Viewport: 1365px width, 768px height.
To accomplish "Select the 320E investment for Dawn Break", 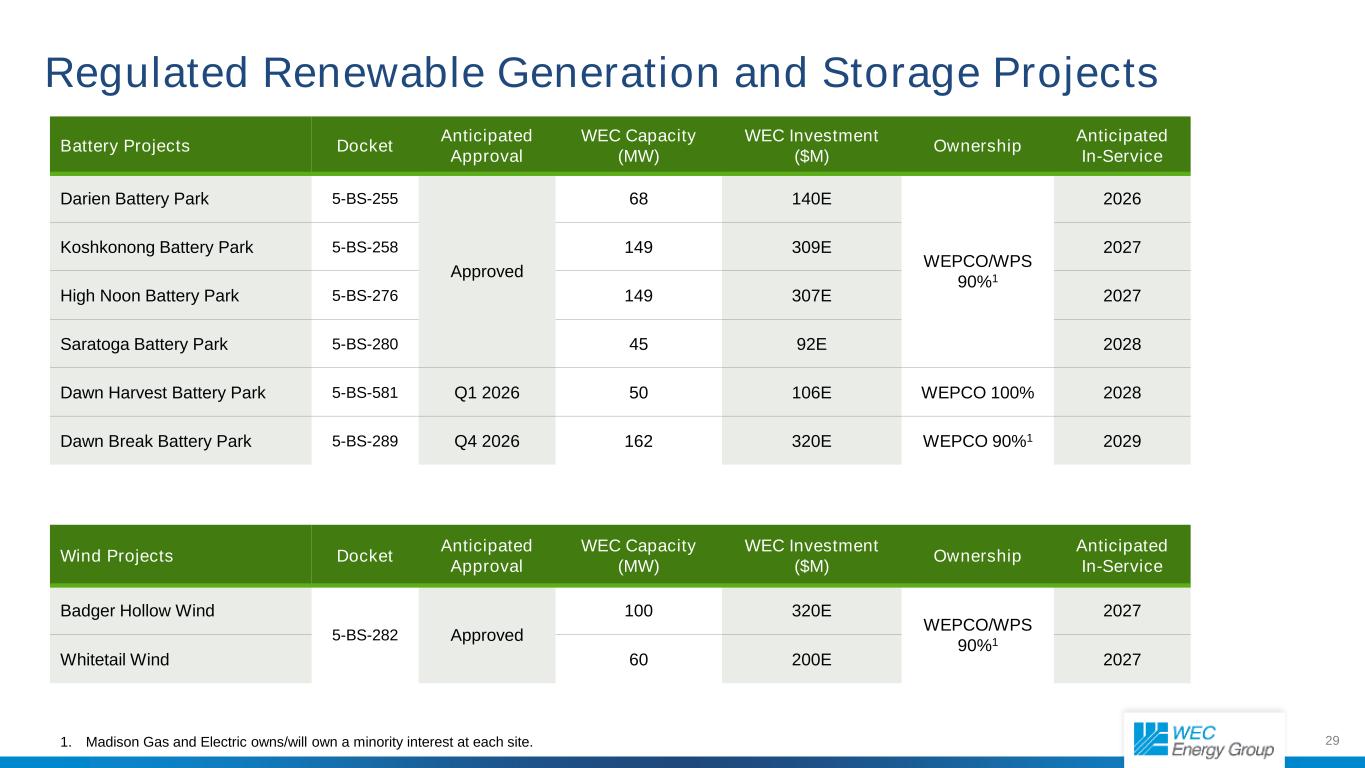I will click(x=809, y=441).
